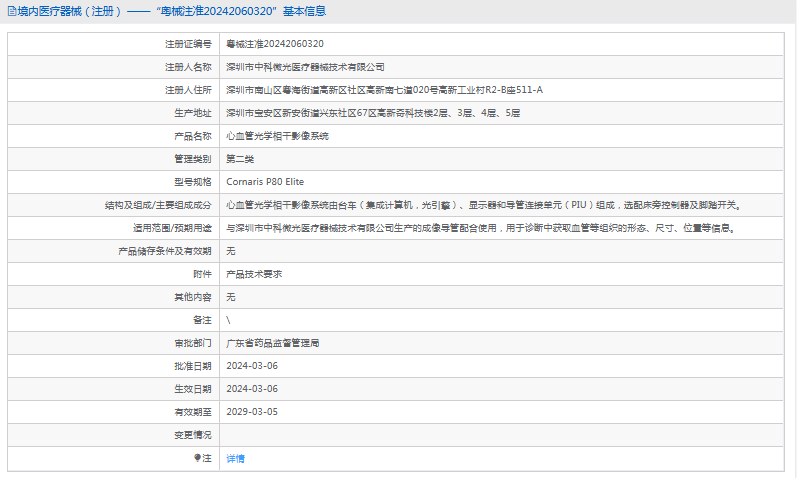Click model value Cornaris P80 Elite

(265, 182)
